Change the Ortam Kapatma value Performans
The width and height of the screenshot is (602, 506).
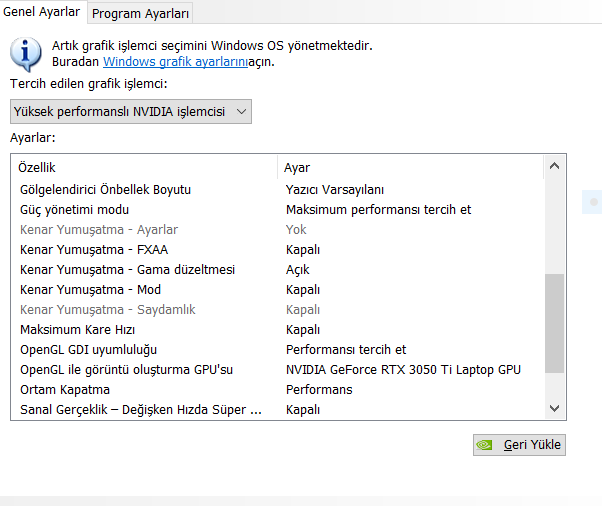coord(319,389)
